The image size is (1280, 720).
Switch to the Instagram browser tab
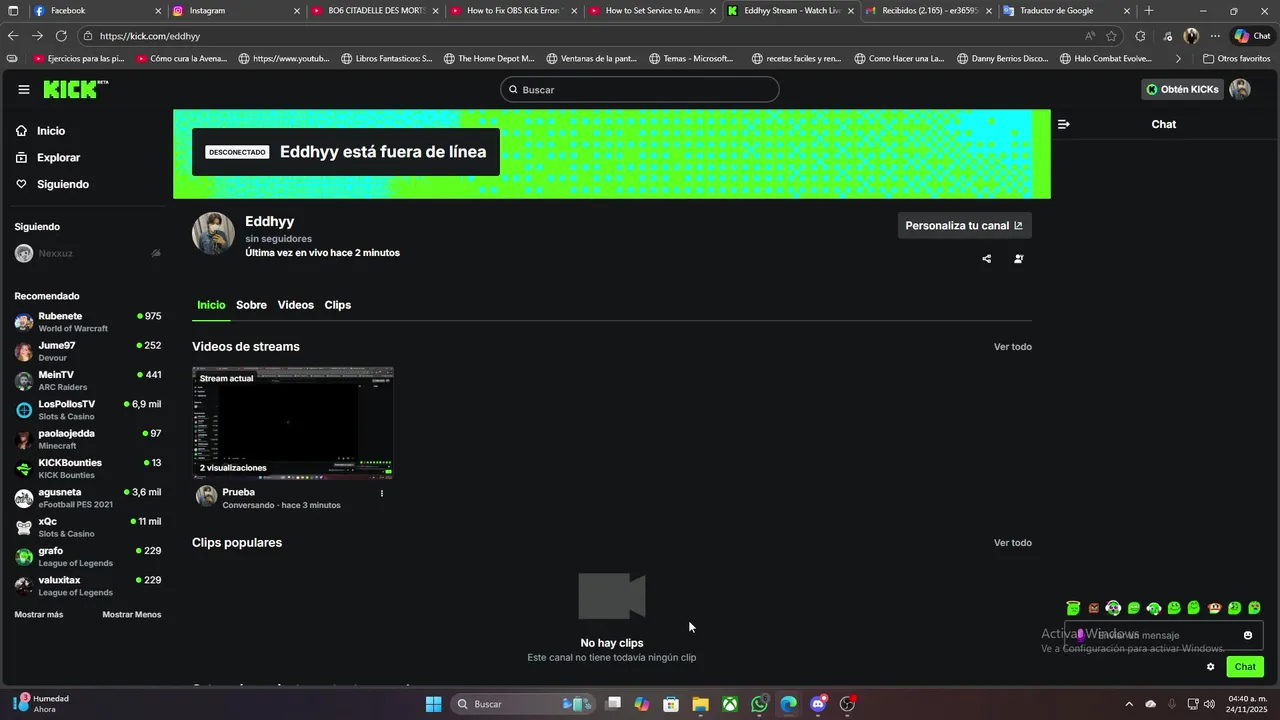(235, 11)
